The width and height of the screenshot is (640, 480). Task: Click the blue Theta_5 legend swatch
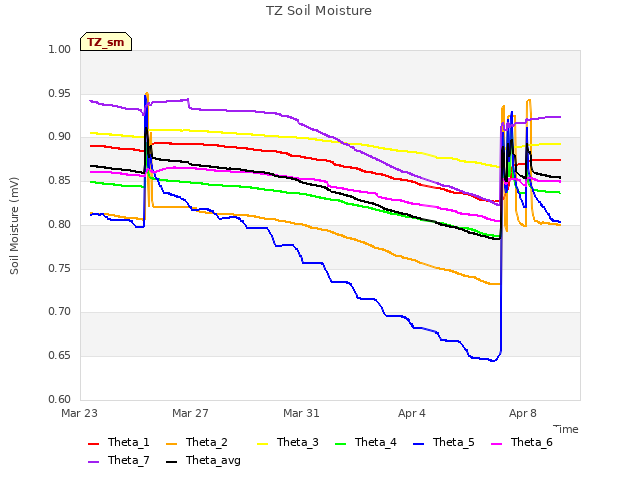[418, 444]
